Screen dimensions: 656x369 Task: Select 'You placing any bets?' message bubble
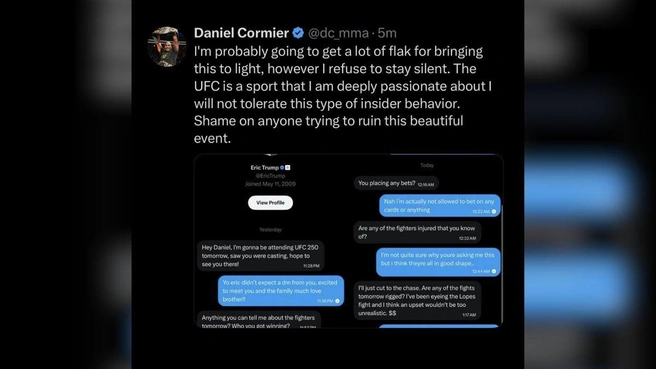point(396,183)
